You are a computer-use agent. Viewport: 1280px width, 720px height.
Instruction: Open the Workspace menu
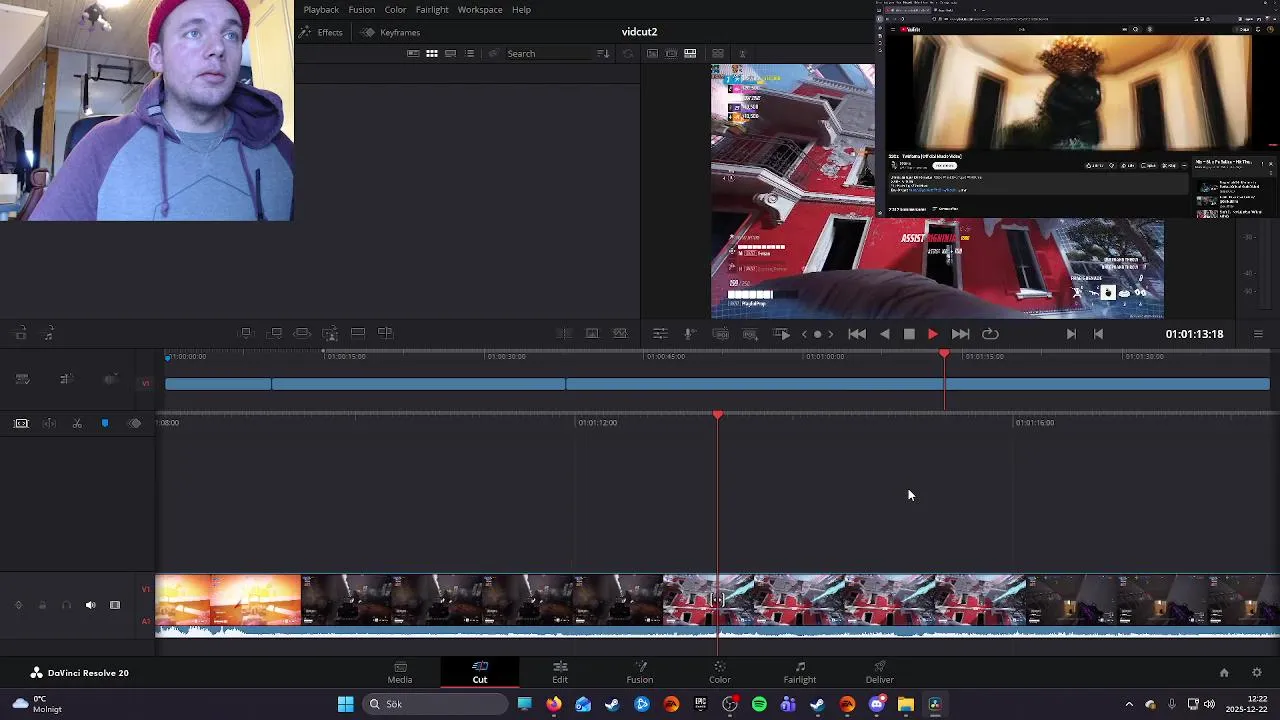(x=480, y=9)
